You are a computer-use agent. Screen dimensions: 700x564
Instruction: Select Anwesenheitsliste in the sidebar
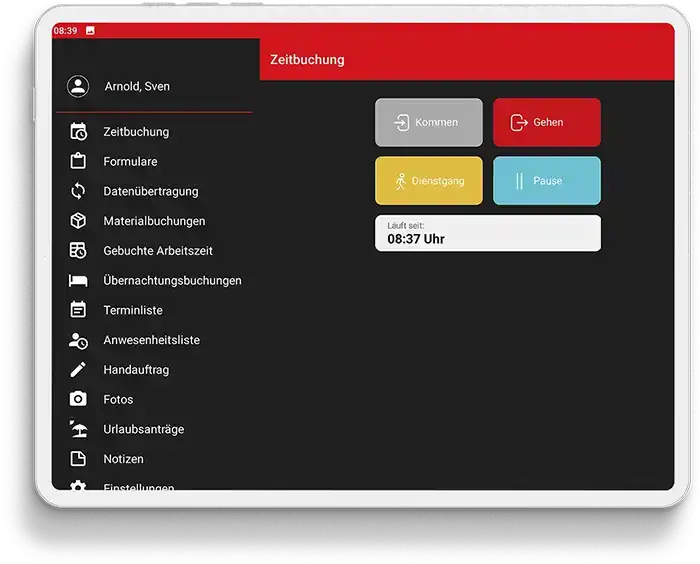151,340
